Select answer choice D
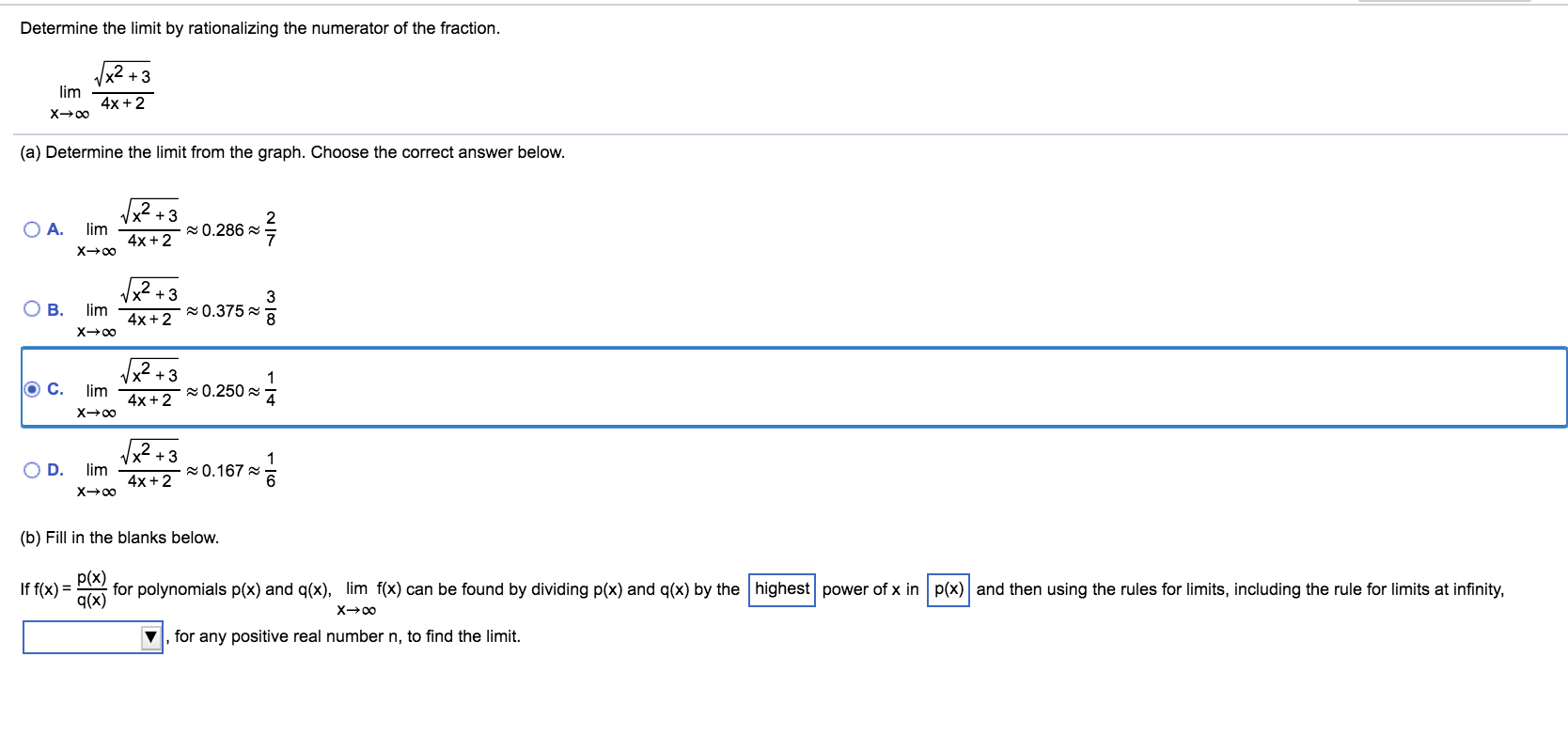Screen dimensions: 1568x735 [x=32, y=467]
